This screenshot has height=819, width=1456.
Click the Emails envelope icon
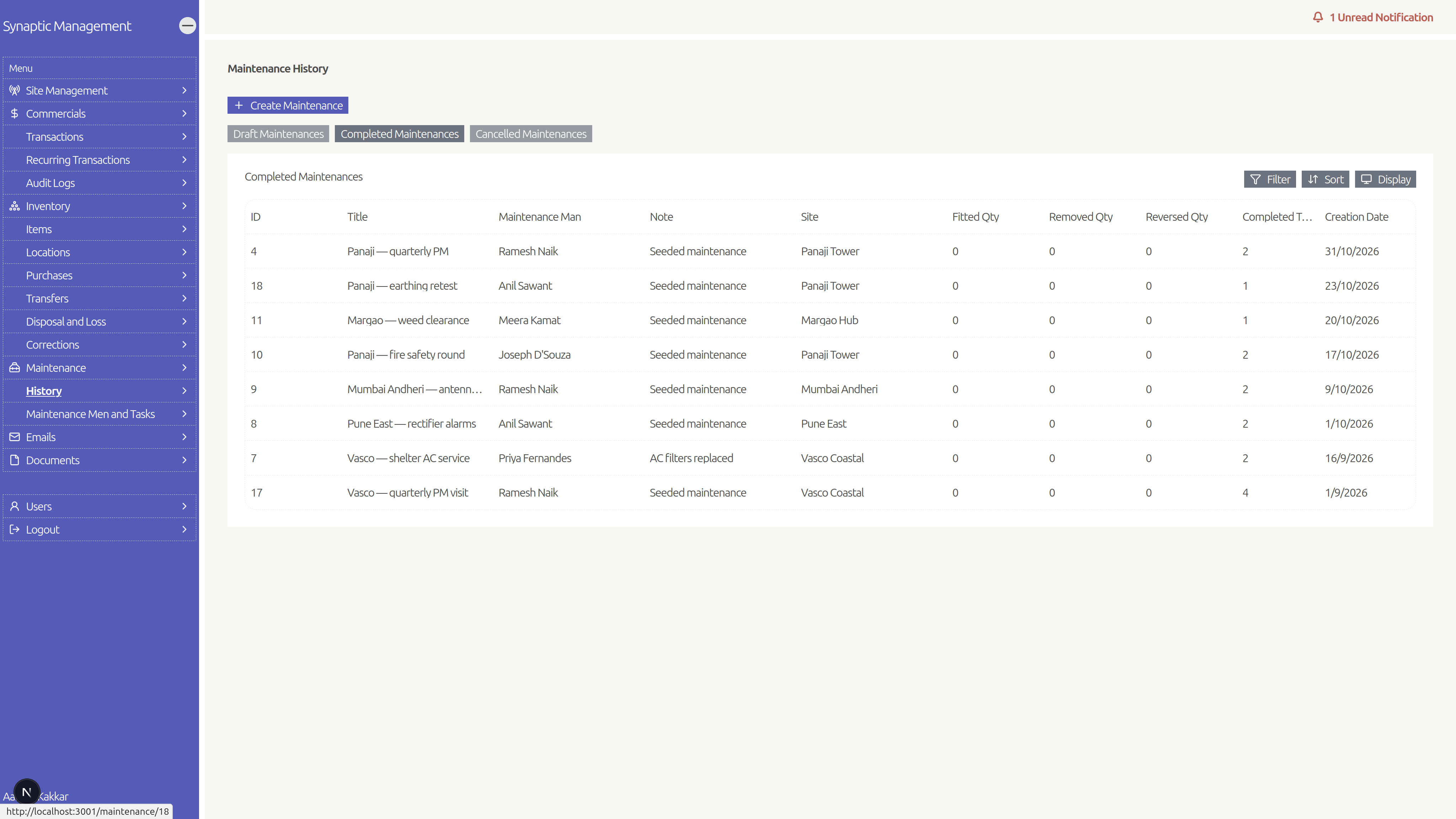click(x=15, y=437)
